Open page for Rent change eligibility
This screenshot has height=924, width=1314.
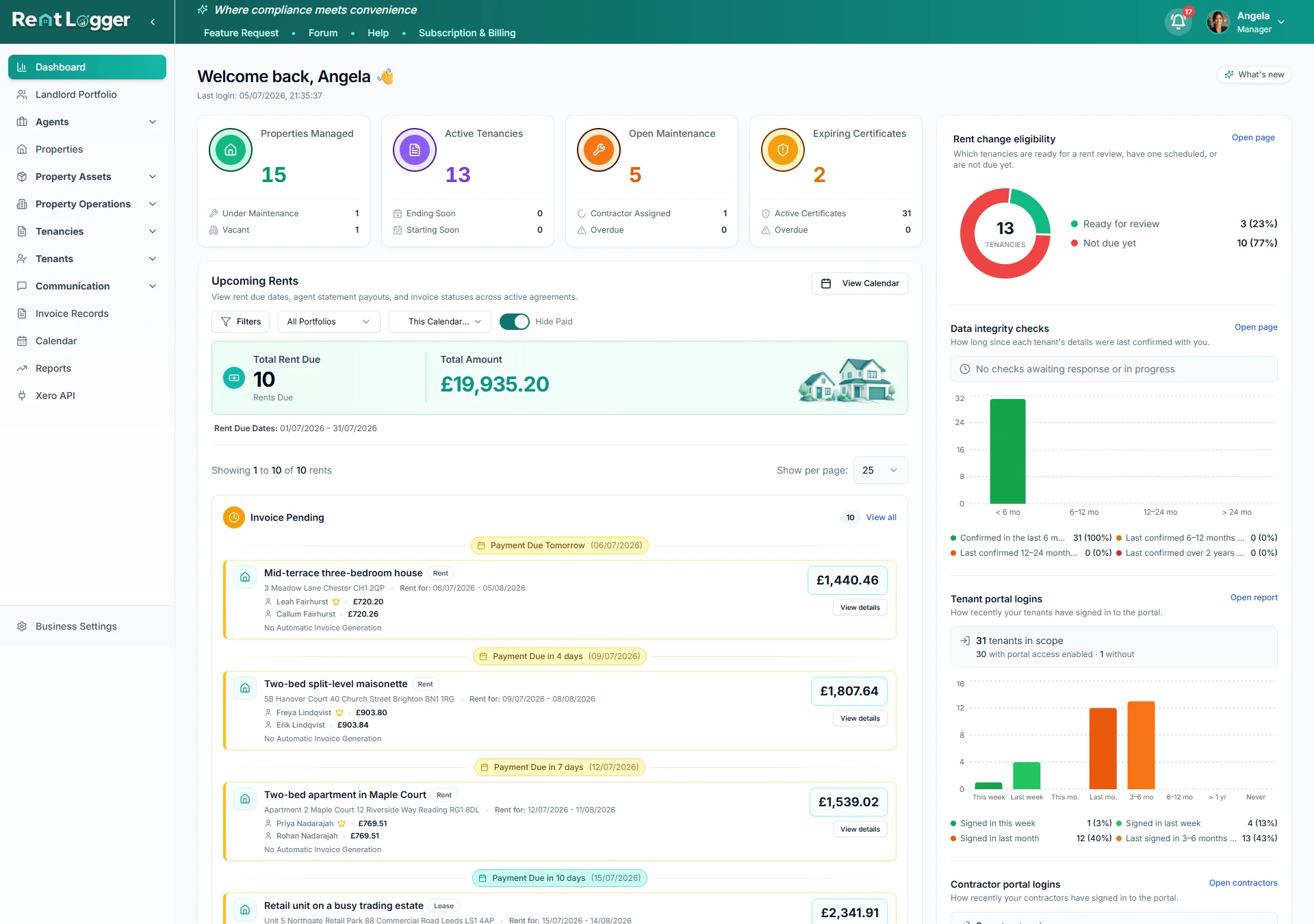point(1253,138)
